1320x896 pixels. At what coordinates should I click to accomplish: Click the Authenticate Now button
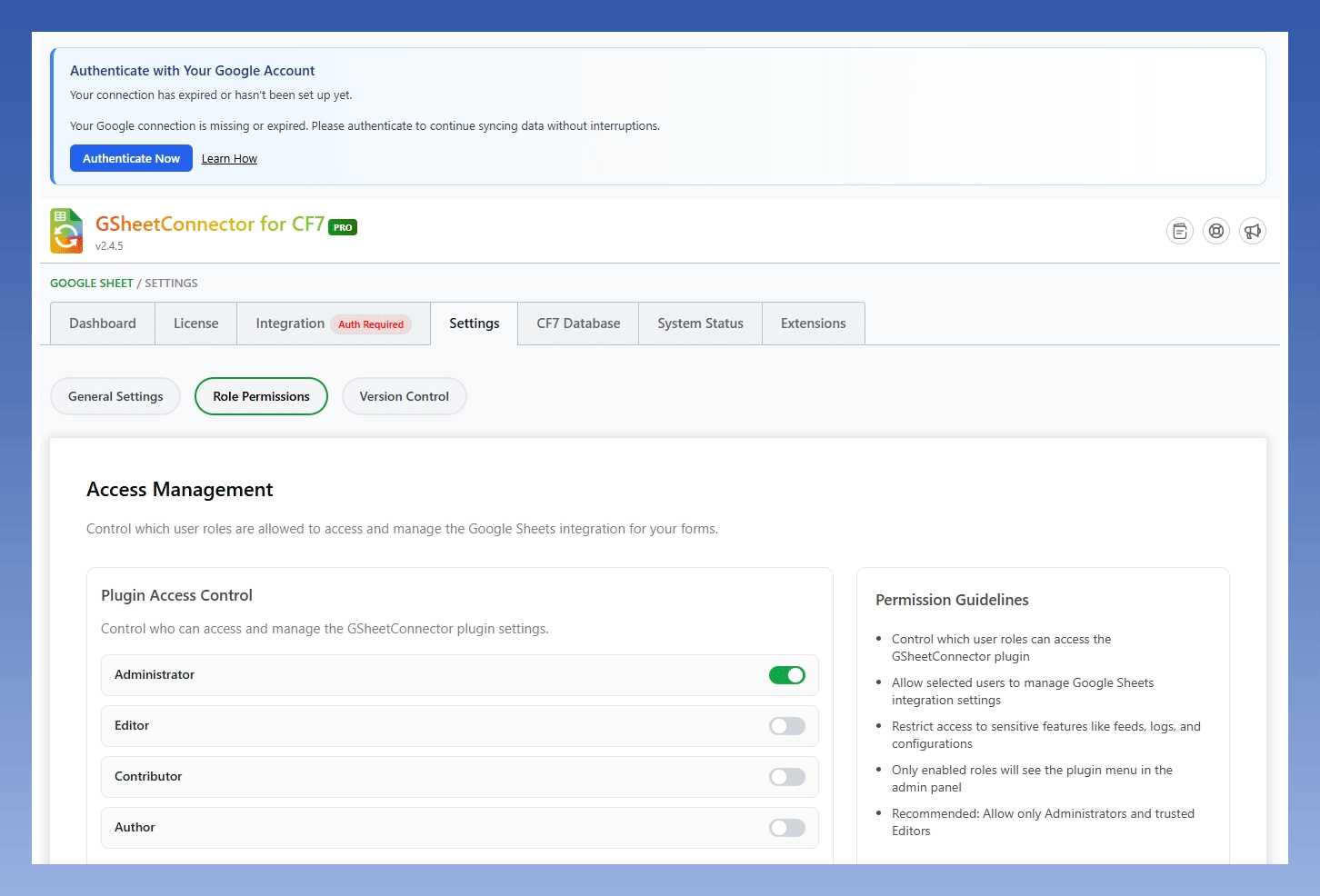click(131, 158)
